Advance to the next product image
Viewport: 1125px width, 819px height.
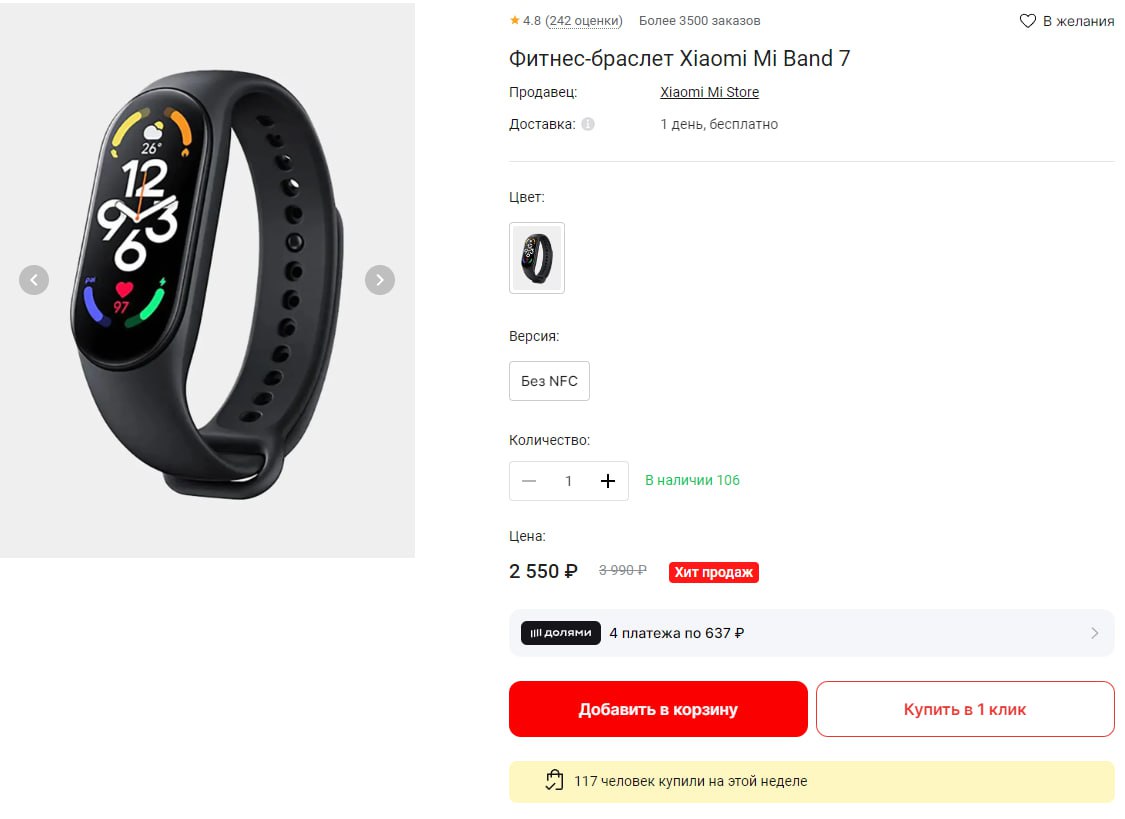[x=380, y=280]
